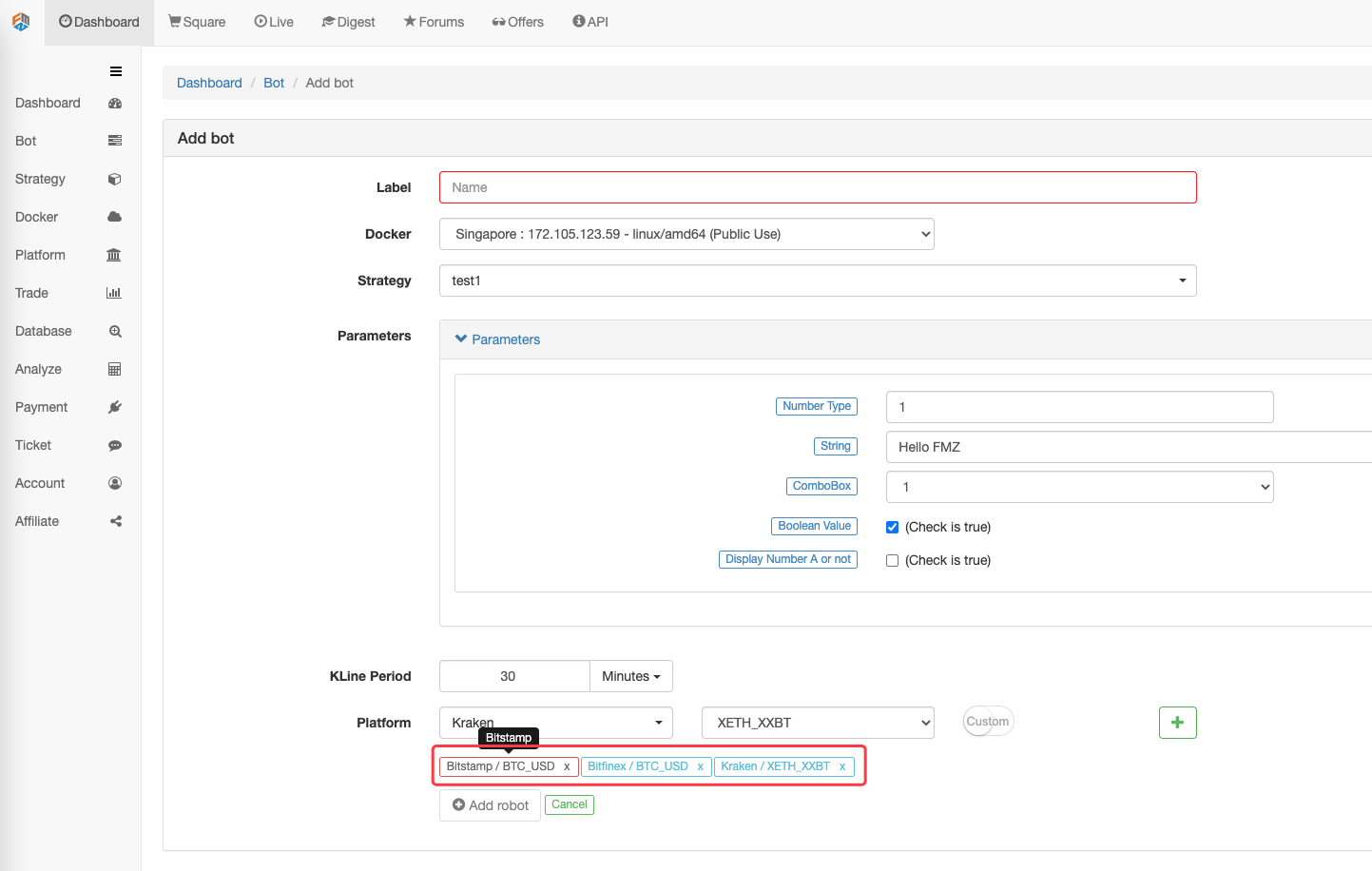Uncheck the Boolean Value checkbox
Viewport: 1372px width, 871px height.
point(892,527)
